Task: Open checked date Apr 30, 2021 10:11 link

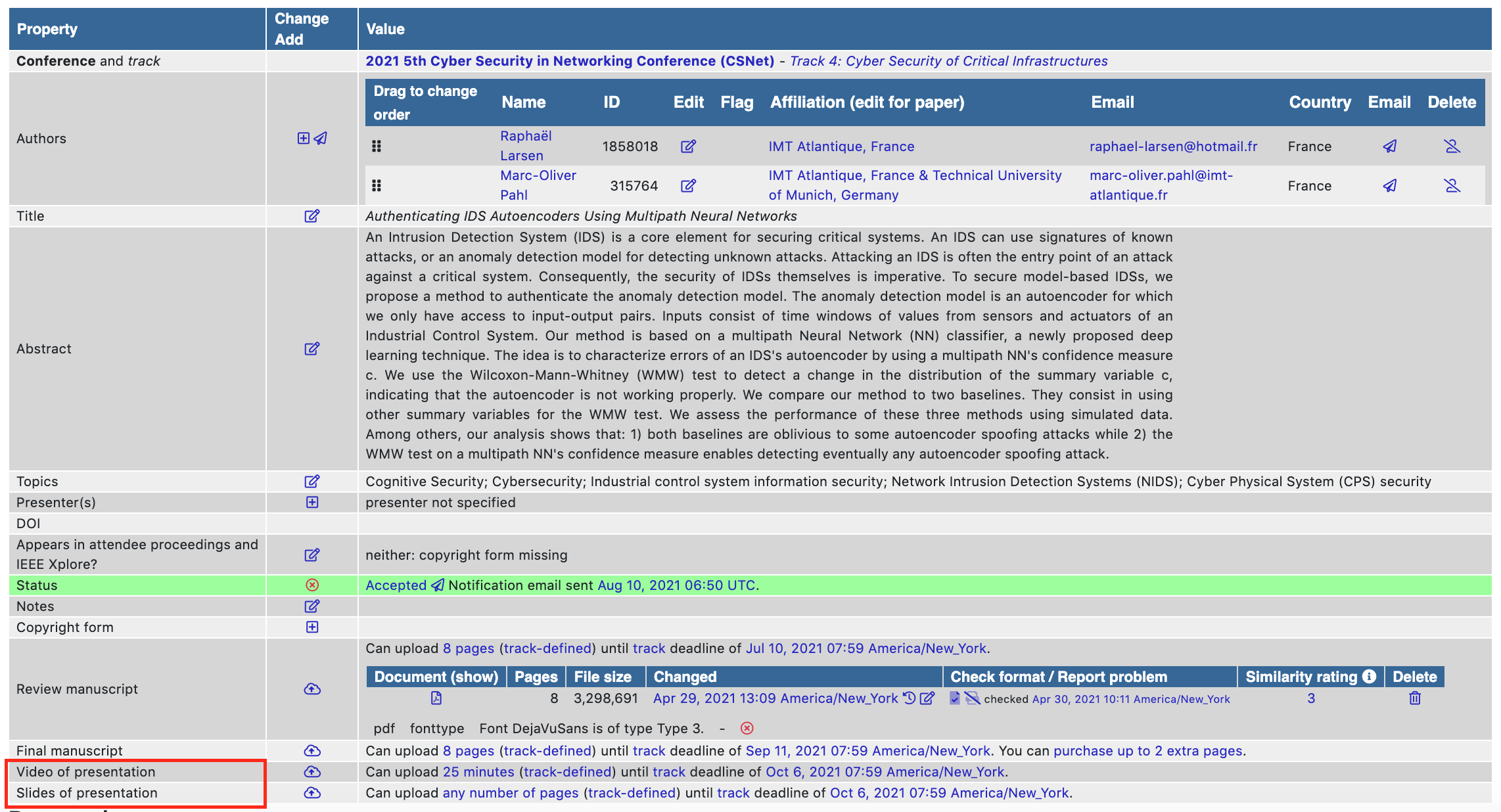Action: 1131,699
